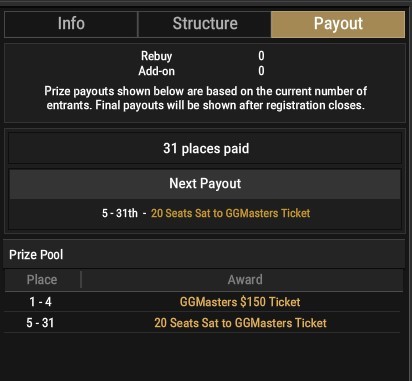Switch to the Info tab
The width and height of the screenshot is (412, 381).
71,24
